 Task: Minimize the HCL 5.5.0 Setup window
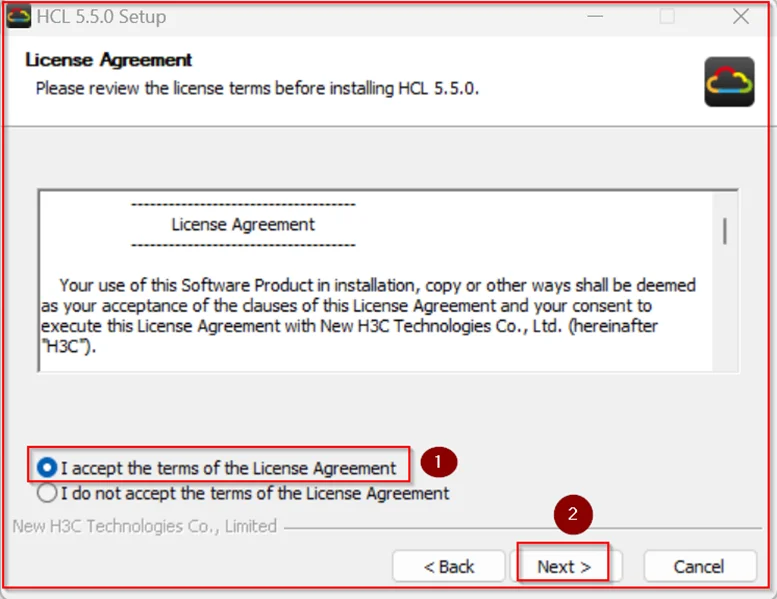tap(595, 16)
